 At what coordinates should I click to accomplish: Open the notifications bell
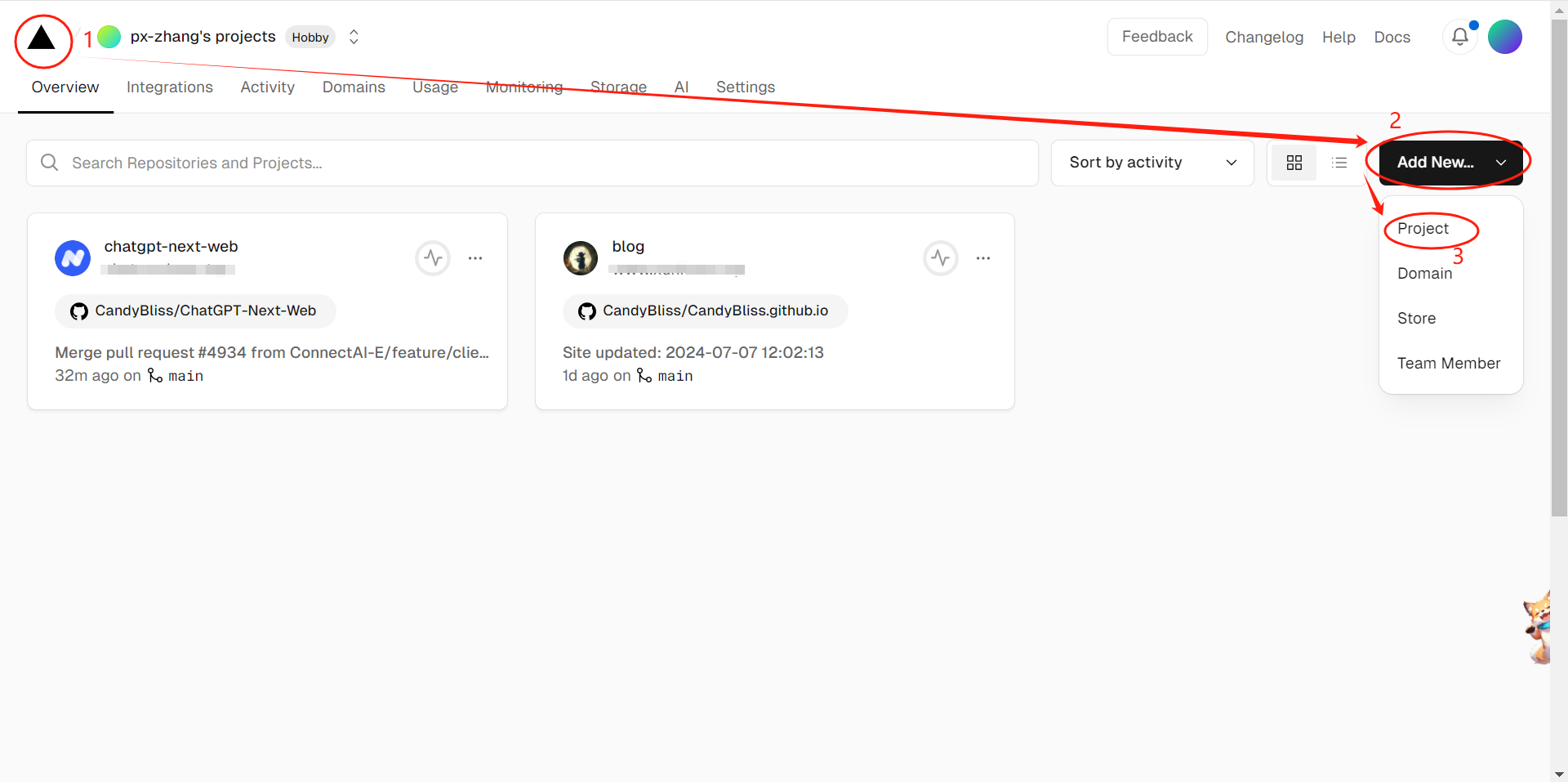click(1460, 37)
